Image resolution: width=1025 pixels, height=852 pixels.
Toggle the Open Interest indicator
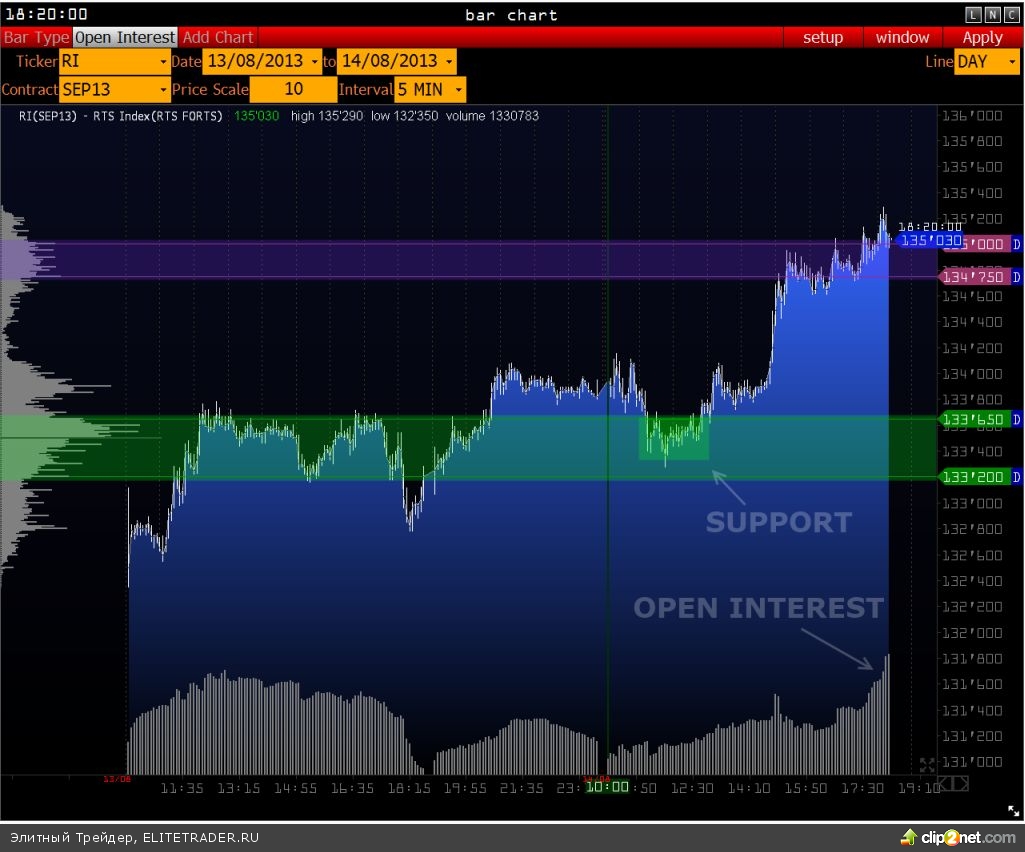point(125,37)
